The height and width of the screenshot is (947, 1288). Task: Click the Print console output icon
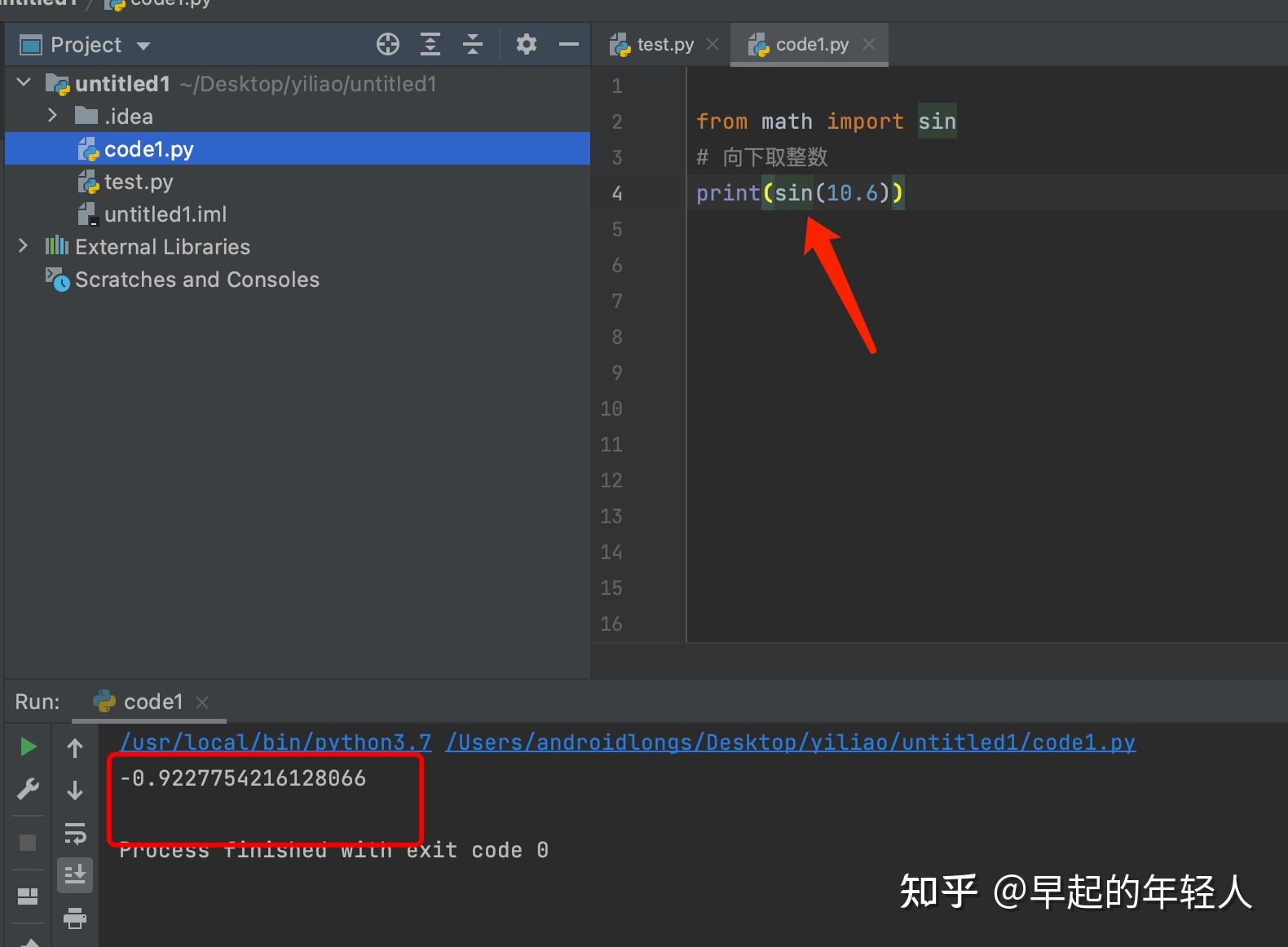[x=75, y=918]
